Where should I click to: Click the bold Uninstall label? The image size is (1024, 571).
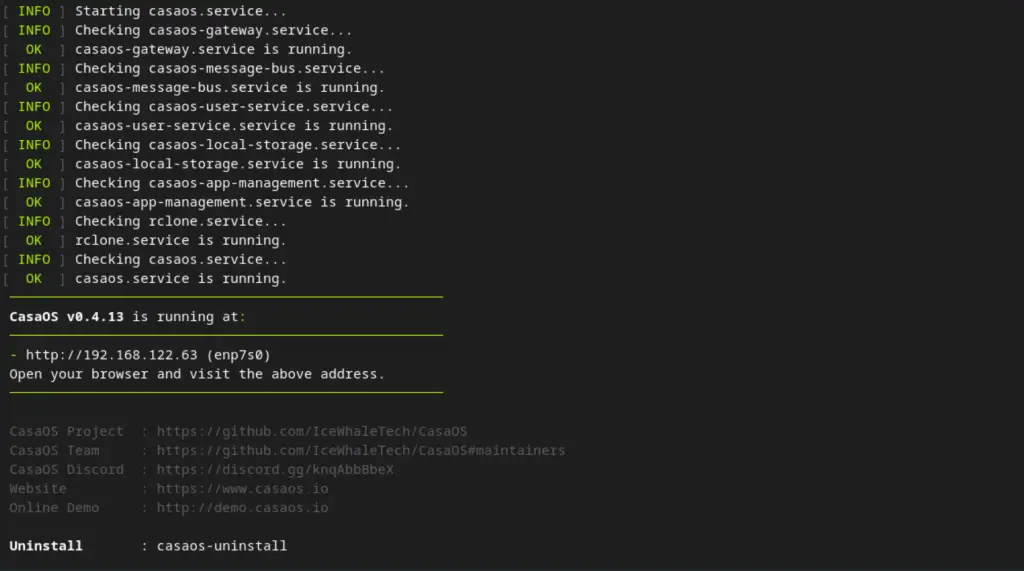click(x=46, y=546)
